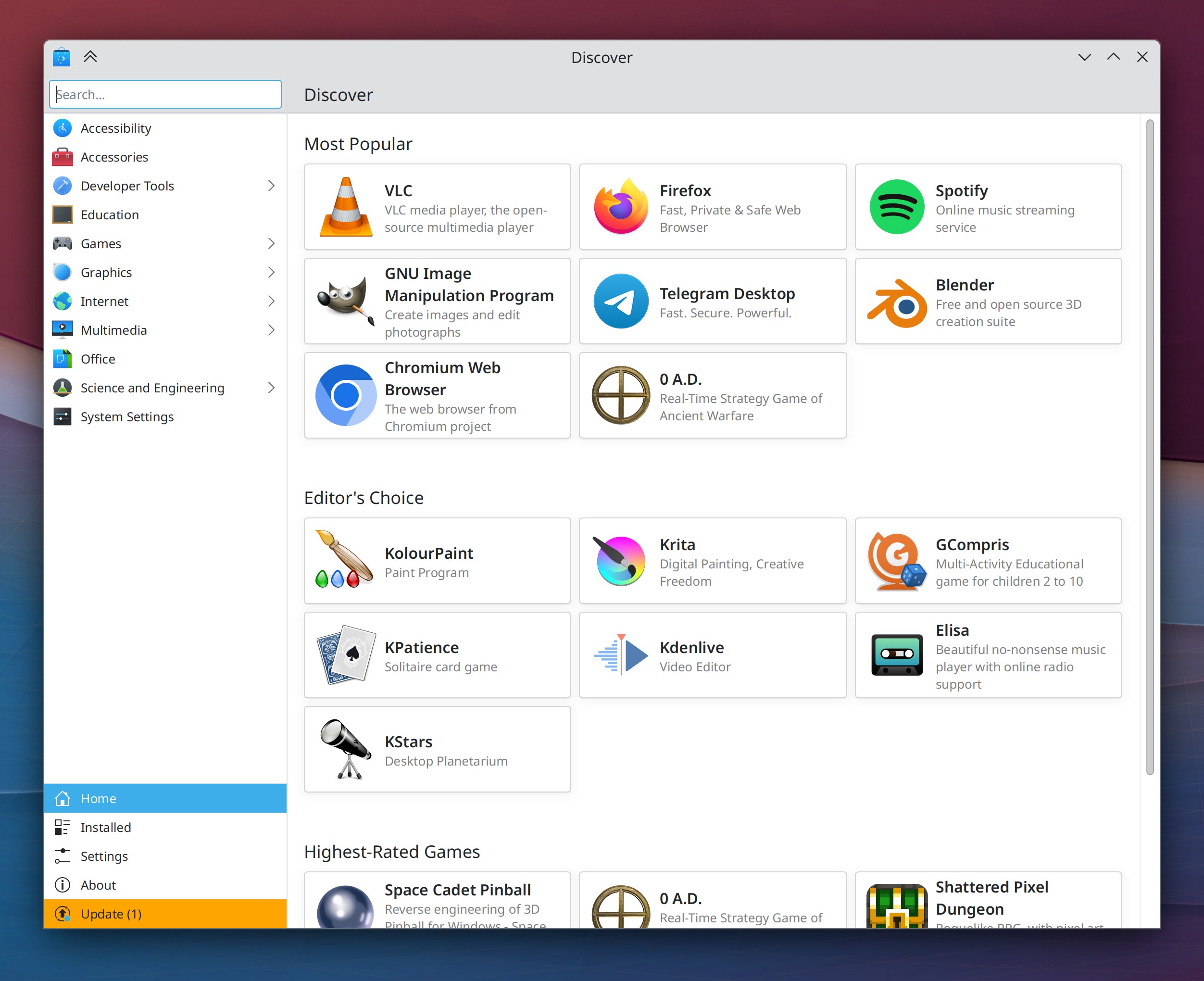
Task: Select the Spotify green logo icon
Action: (896, 207)
